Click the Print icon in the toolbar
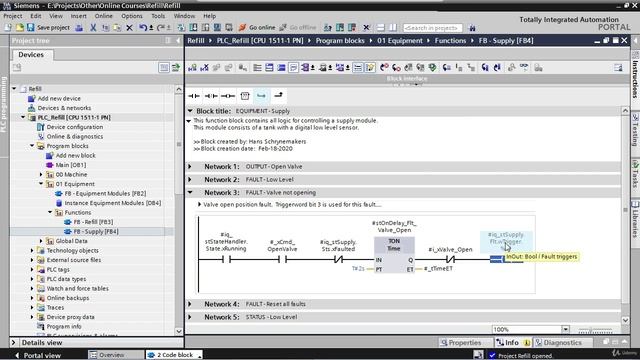This screenshot has height=360, width=640. pyautogui.click(x=79, y=27)
